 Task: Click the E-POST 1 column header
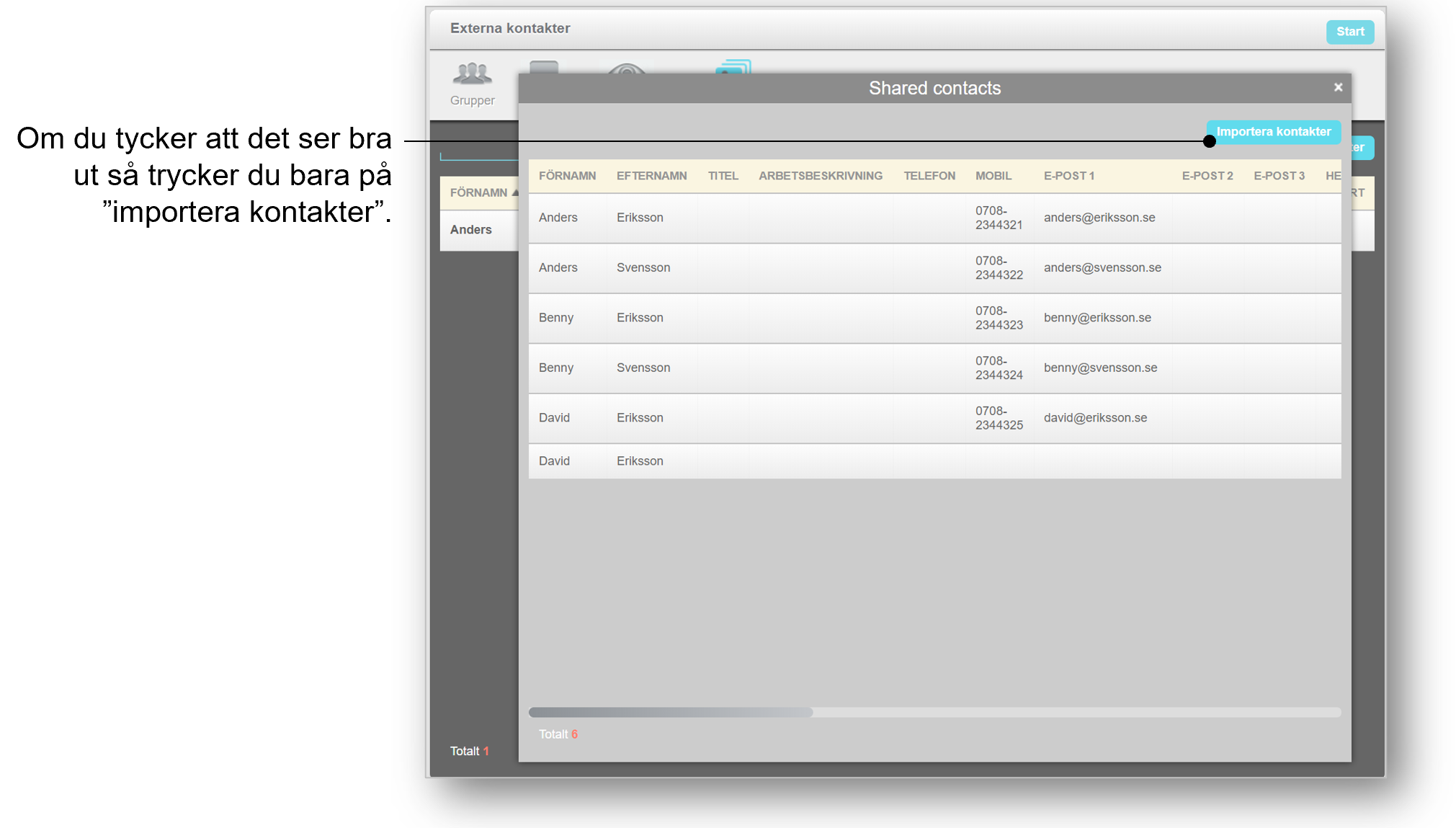pos(1068,176)
